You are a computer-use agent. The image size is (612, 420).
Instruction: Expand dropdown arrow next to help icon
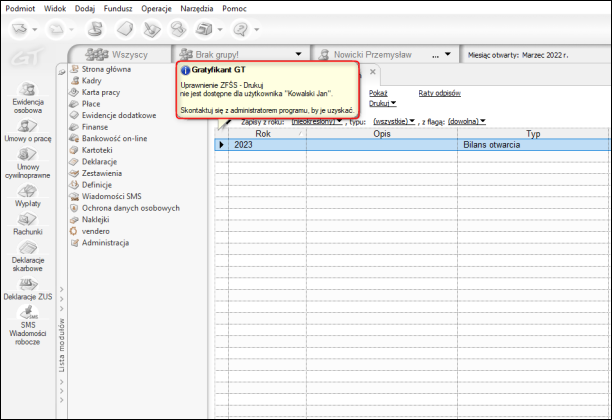(x=256, y=29)
